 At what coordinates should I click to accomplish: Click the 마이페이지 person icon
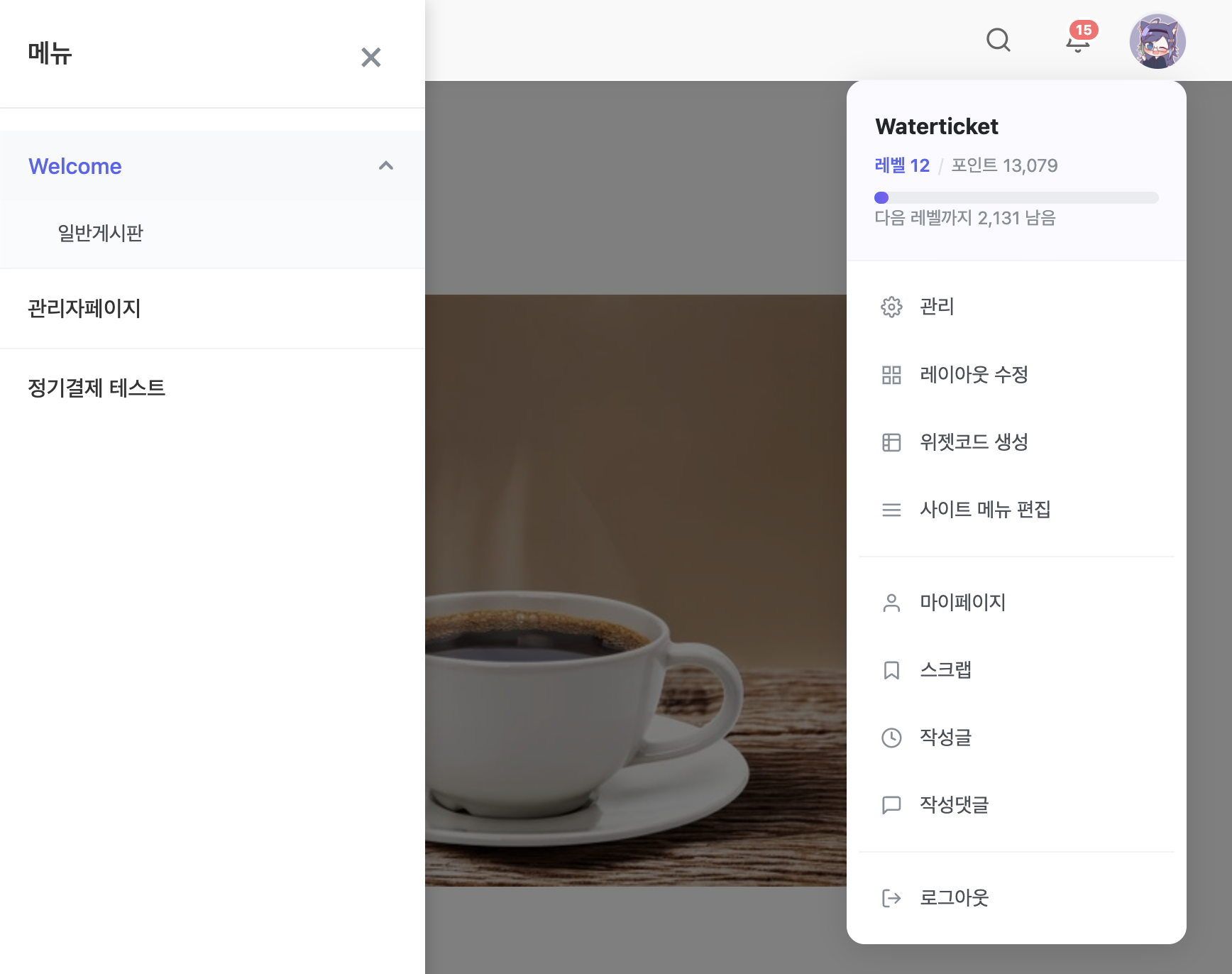coord(891,602)
